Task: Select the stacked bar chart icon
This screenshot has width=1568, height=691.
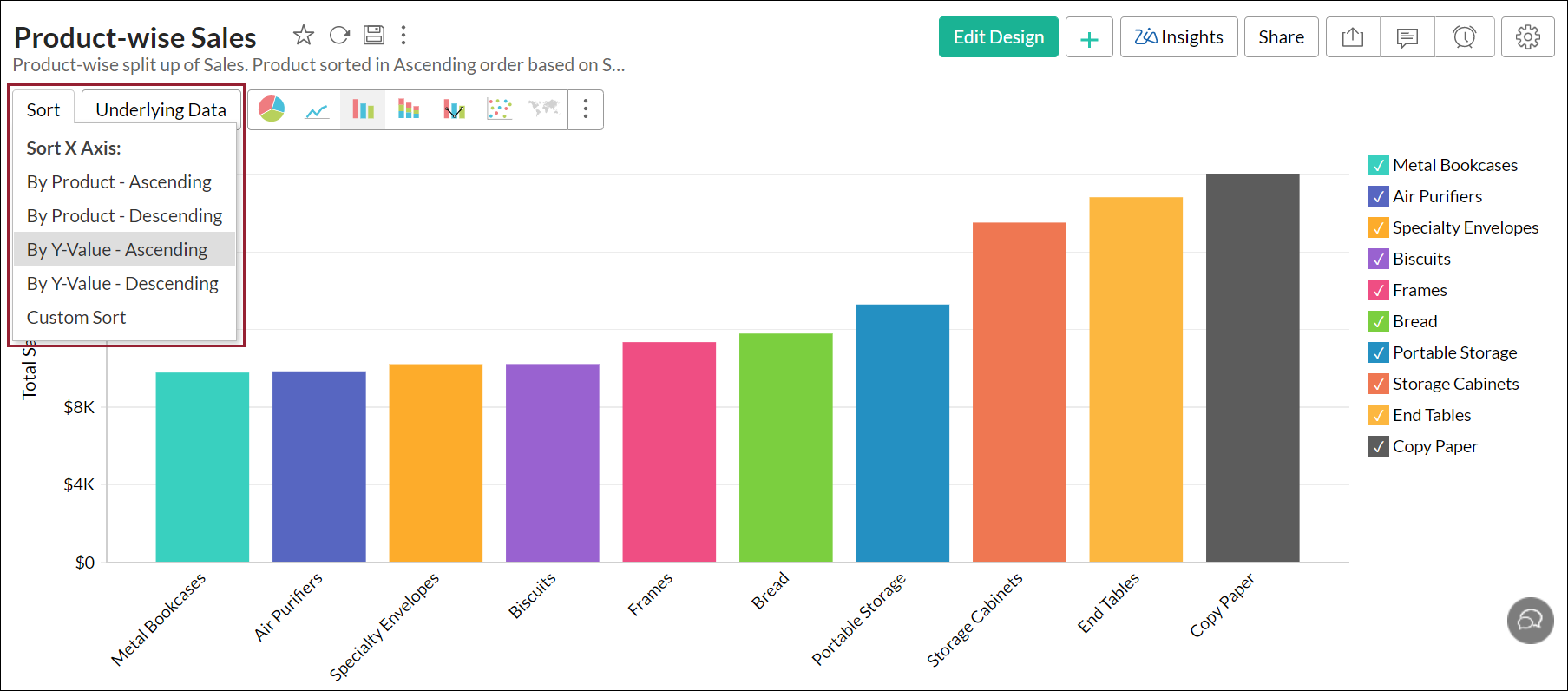Action: (408, 109)
